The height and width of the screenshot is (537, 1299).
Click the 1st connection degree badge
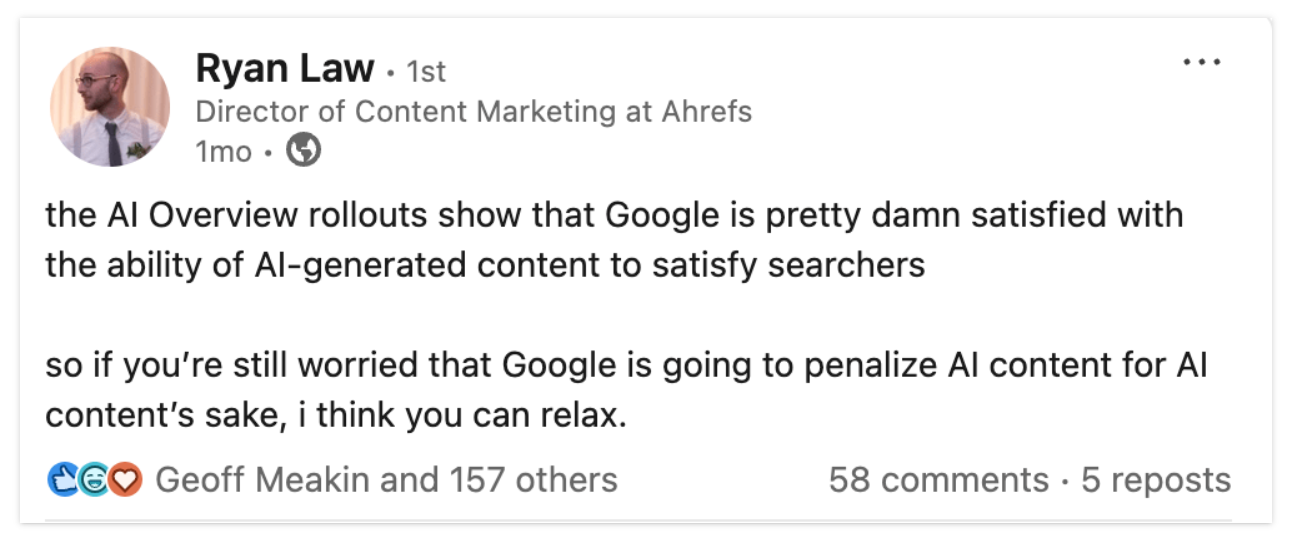click(422, 72)
